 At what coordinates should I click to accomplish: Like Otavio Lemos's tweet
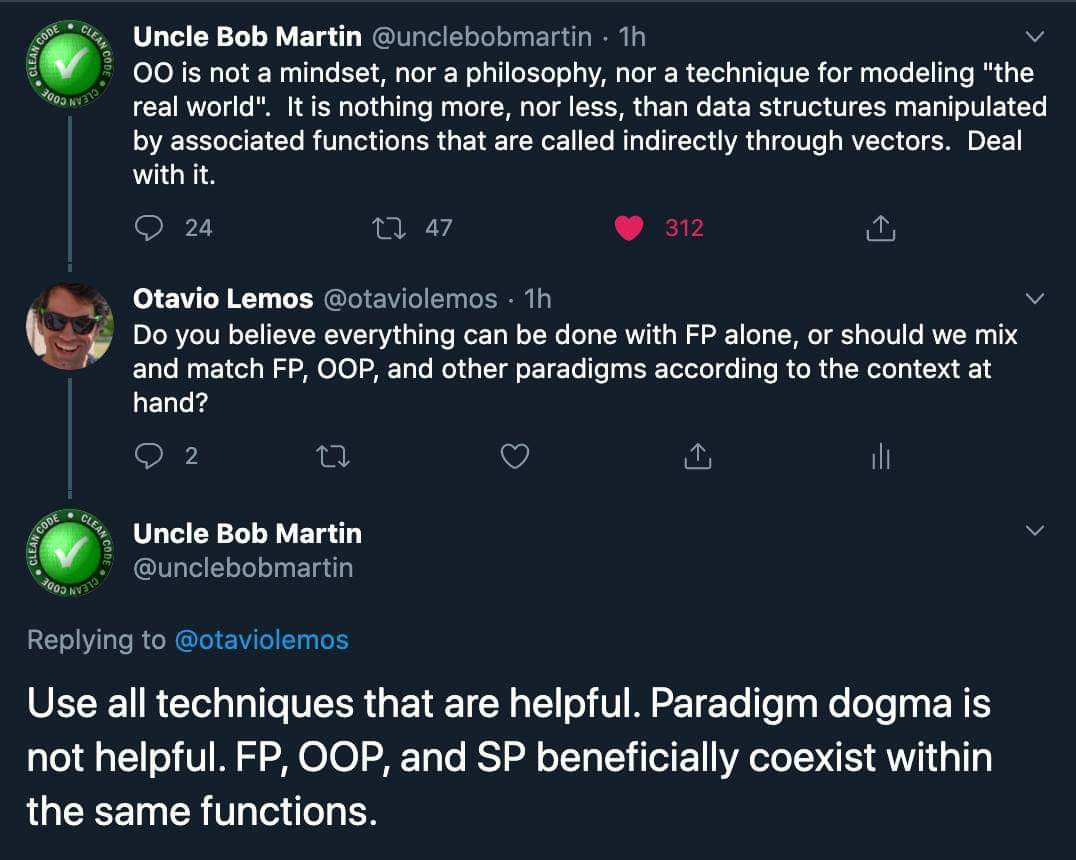[x=515, y=456]
